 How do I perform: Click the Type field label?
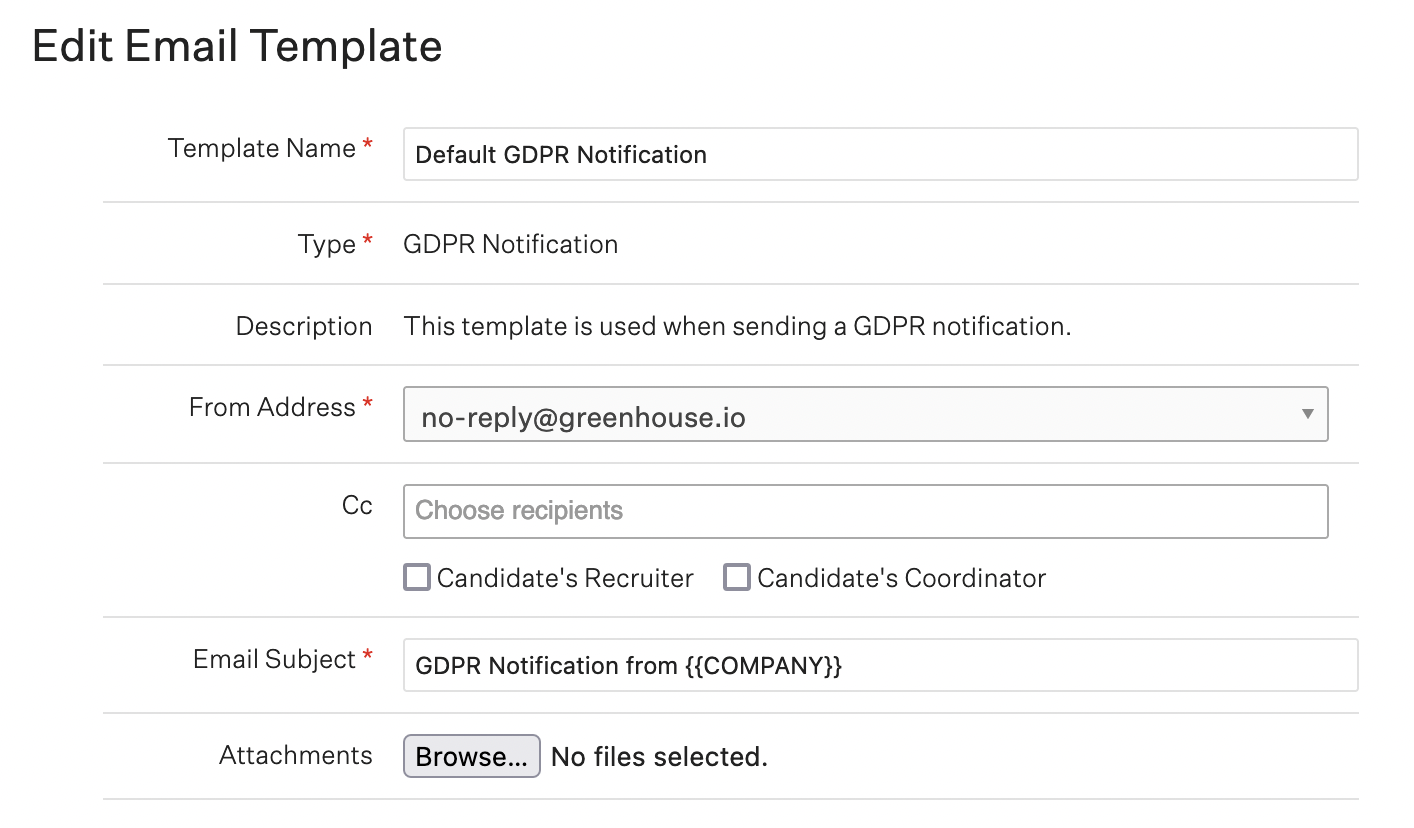[327, 244]
